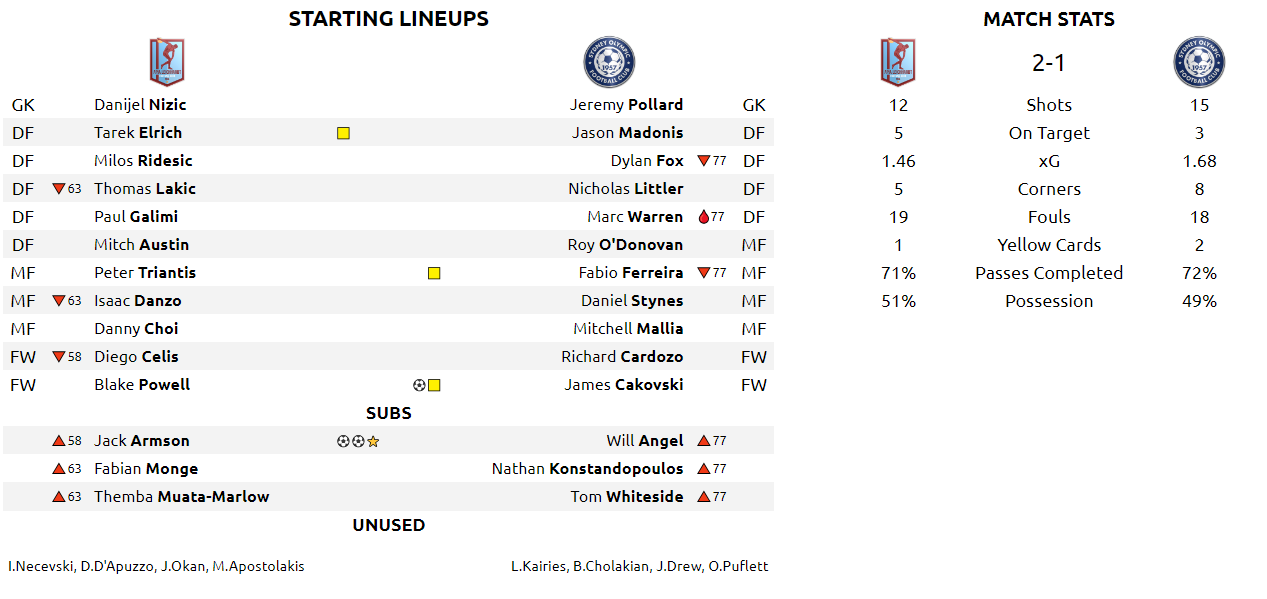The image size is (1267, 599).
Task: Click the Possession stat label
Action: [1049, 301]
